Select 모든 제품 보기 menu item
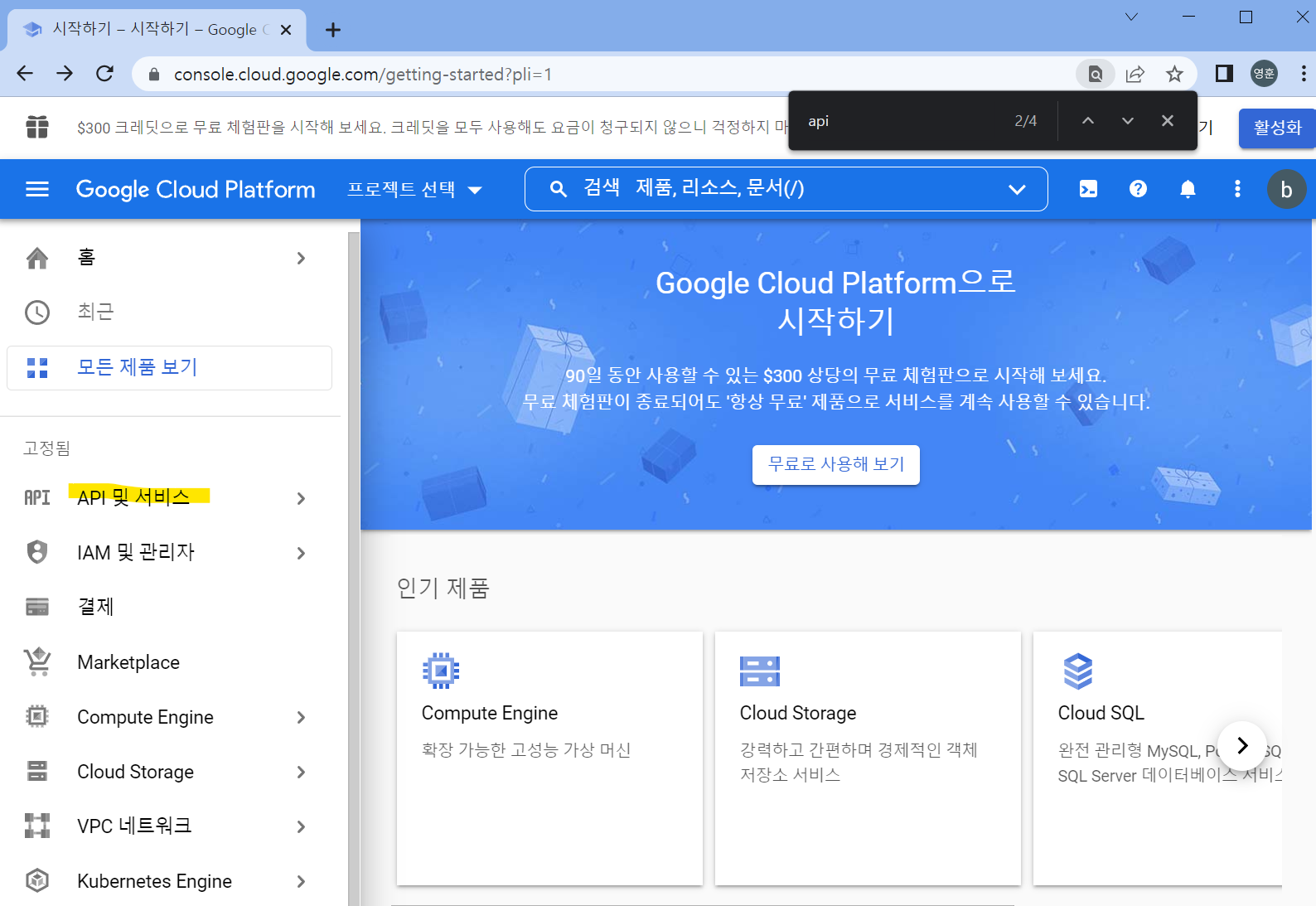The height and width of the screenshot is (906, 1316). (169, 367)
